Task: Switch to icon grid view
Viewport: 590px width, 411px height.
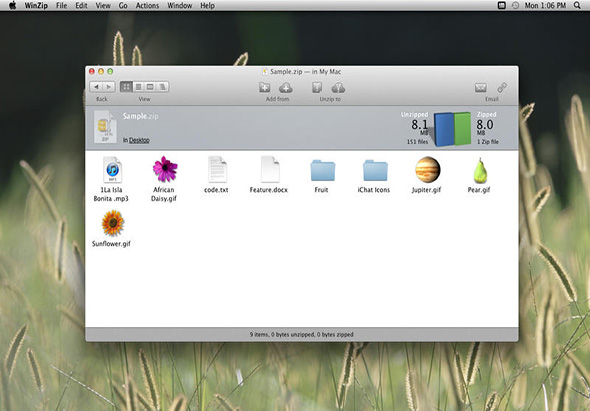Action: pos(126,87)
